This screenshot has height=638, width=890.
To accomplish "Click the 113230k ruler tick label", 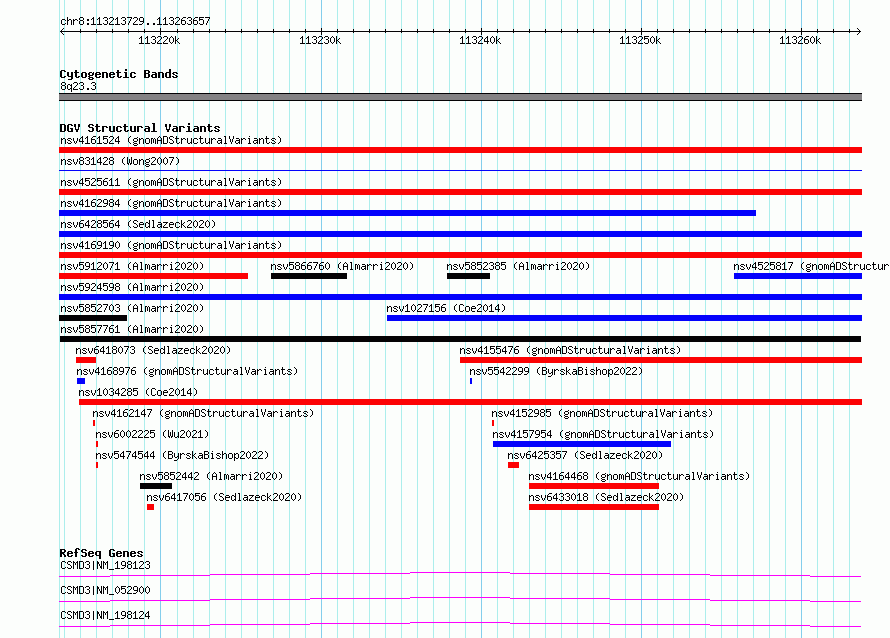I will pos(320,41).
